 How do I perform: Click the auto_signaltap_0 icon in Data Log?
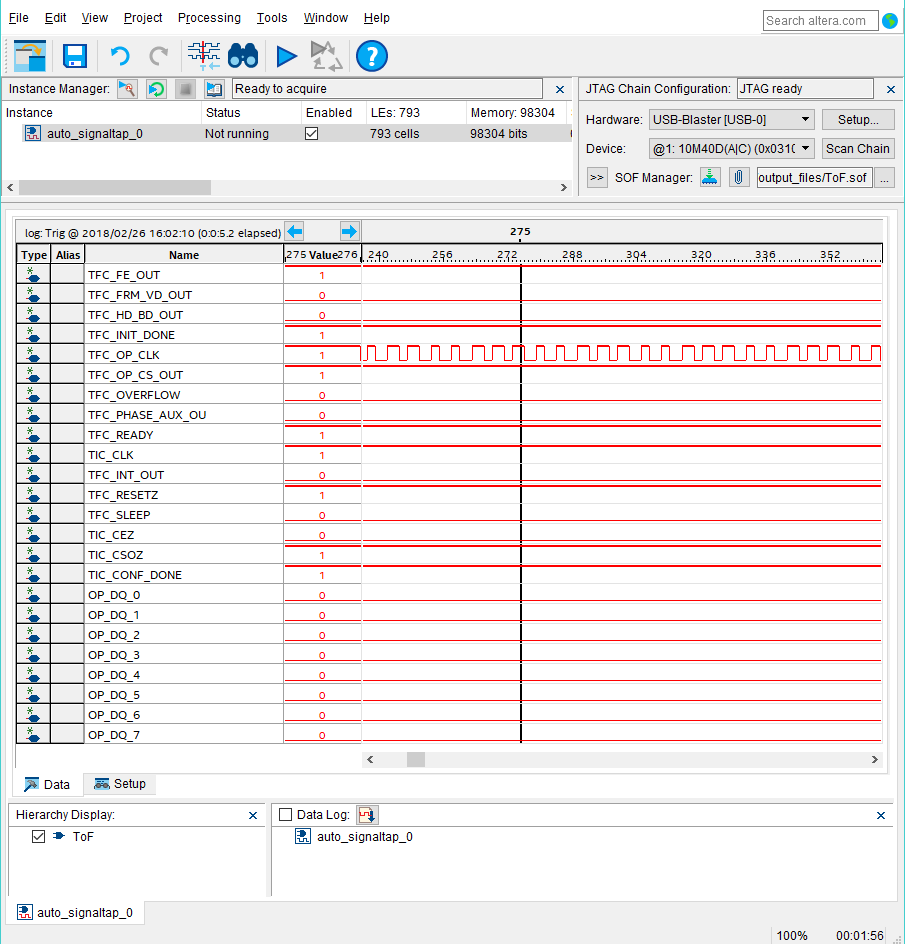pyautogui.click(x=302, y=836)
